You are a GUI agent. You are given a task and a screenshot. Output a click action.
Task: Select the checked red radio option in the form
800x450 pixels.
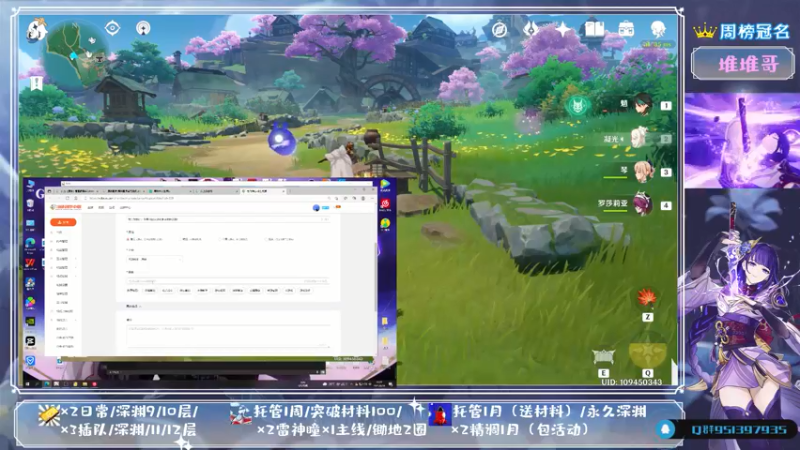(128, 239)
